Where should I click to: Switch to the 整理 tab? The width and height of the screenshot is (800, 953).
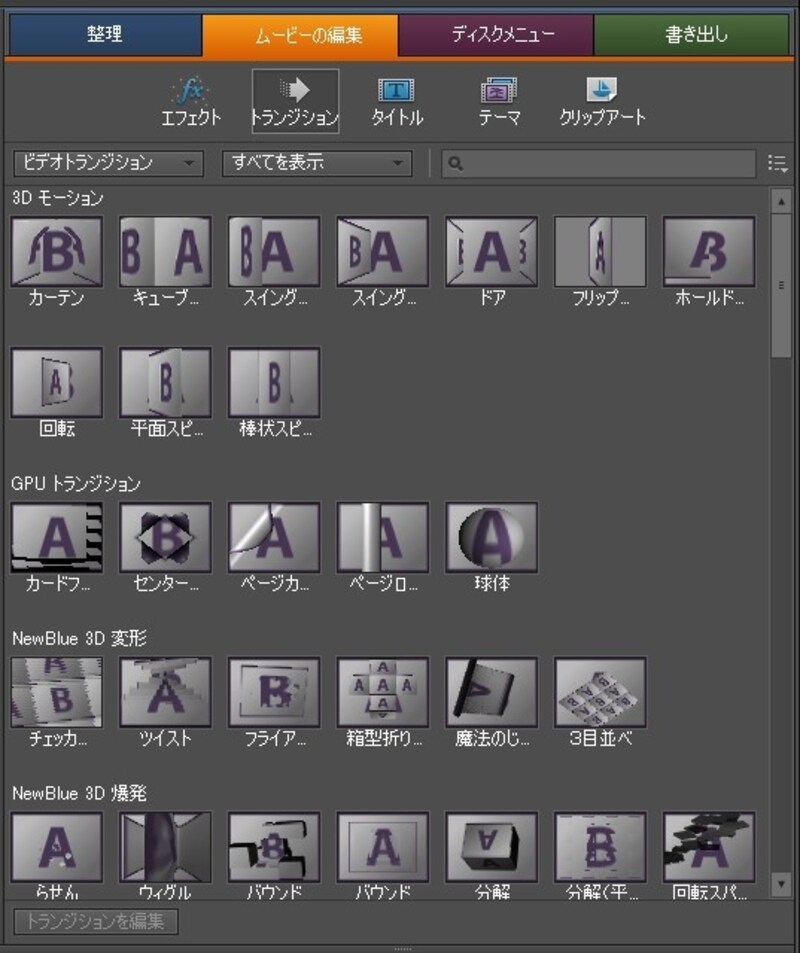click(104, 35)
